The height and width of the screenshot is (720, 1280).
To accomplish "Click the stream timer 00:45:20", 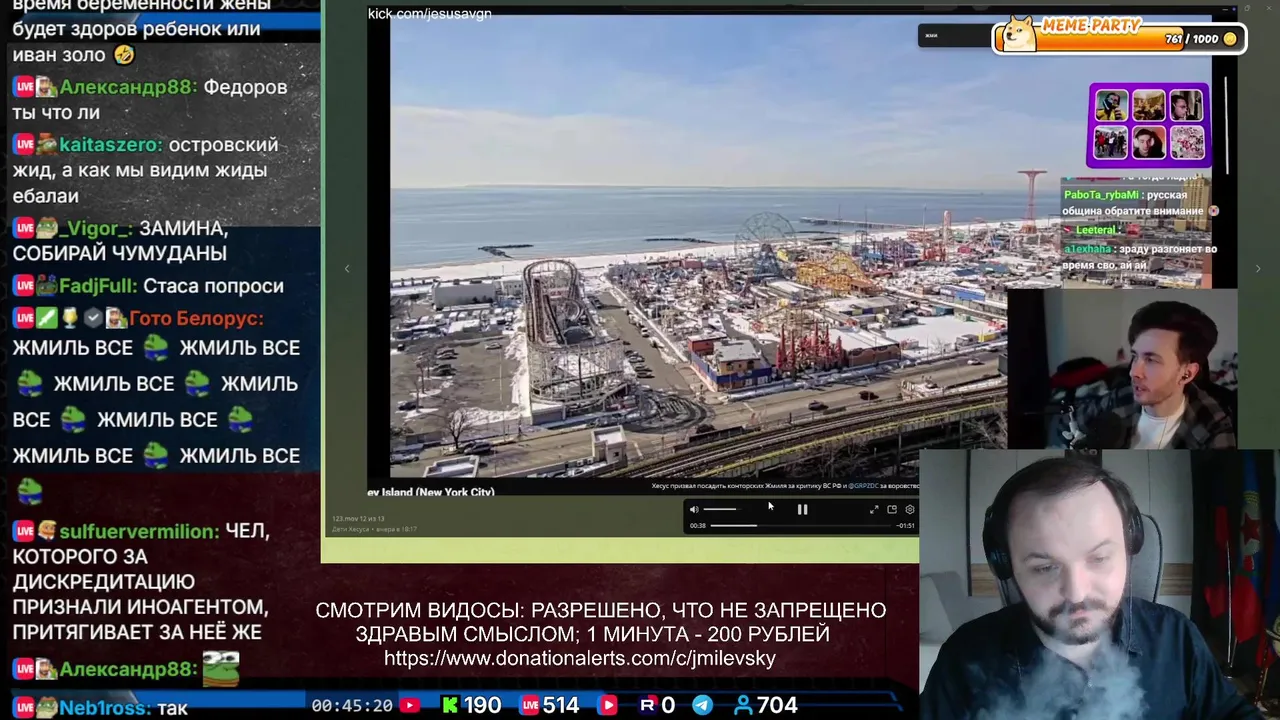I will click(x=352, y=705).
